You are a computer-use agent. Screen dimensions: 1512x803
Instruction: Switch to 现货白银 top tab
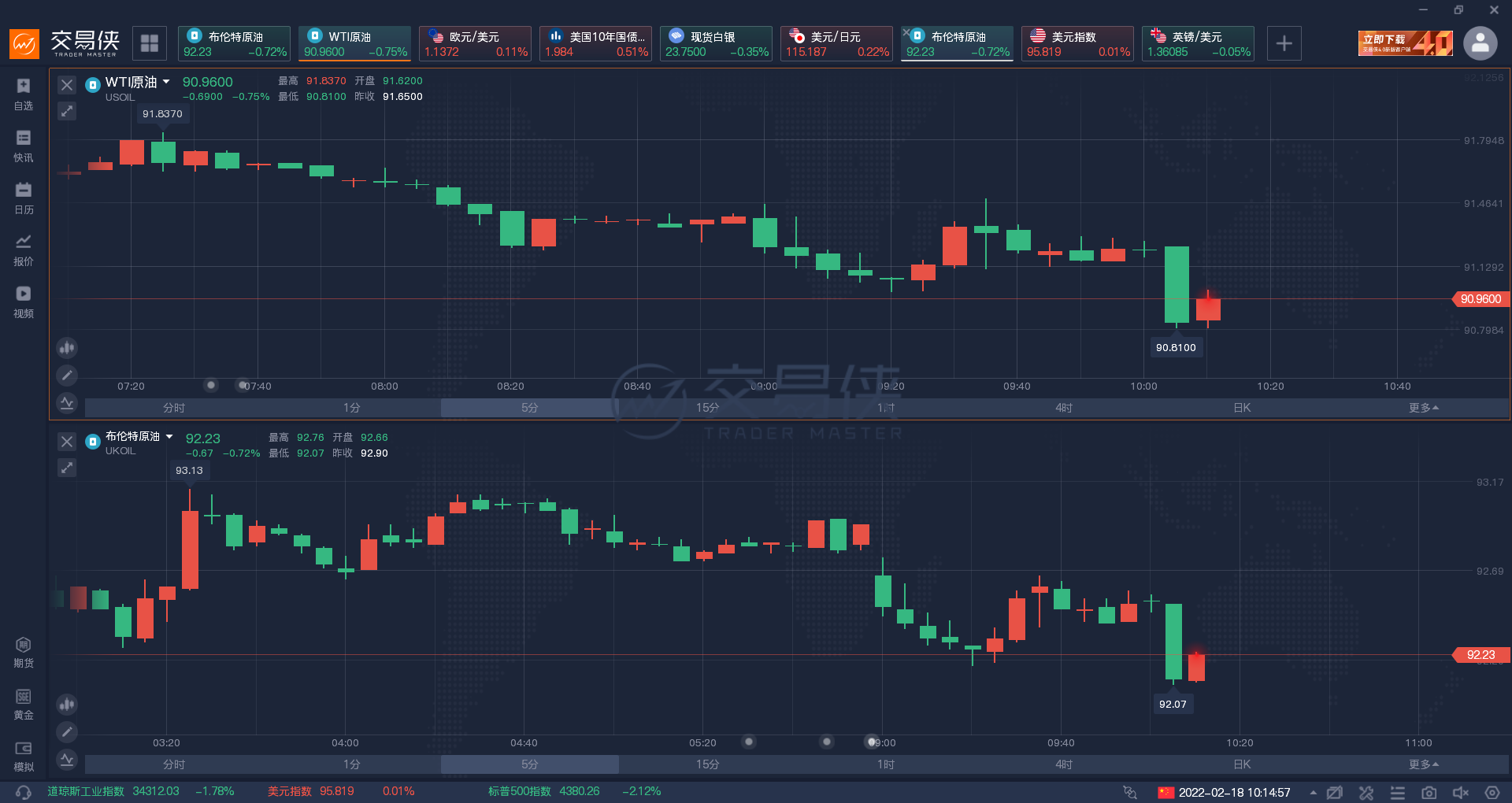click(716, 43)
